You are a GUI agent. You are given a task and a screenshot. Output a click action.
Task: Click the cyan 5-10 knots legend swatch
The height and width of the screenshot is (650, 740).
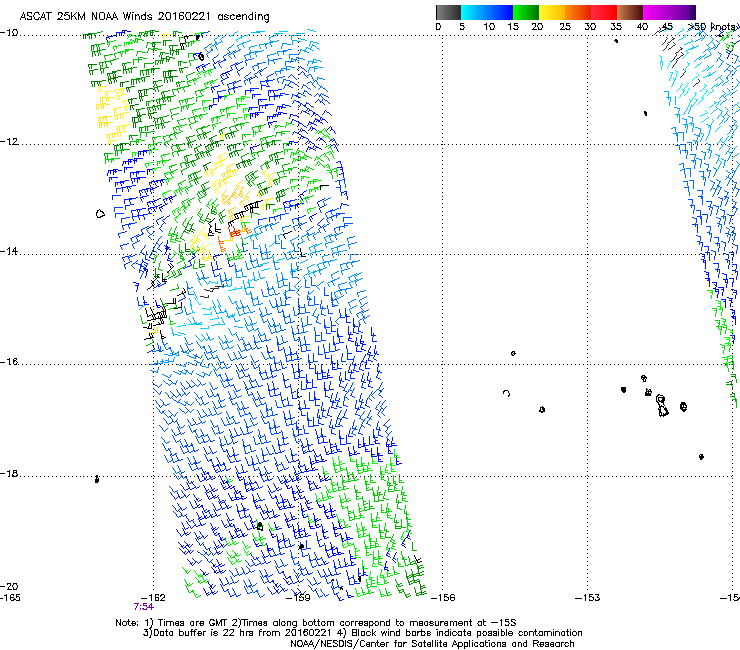pos(474,12)
